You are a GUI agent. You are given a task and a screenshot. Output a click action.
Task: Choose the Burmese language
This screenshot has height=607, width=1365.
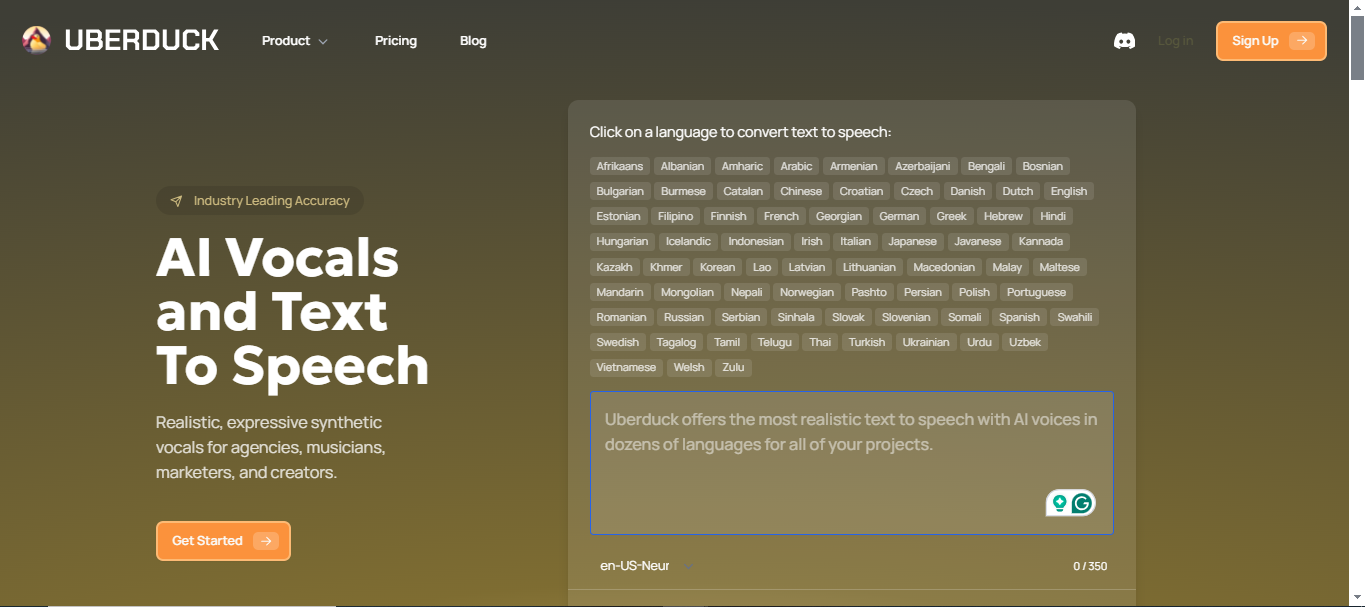(x=683, y=191)
